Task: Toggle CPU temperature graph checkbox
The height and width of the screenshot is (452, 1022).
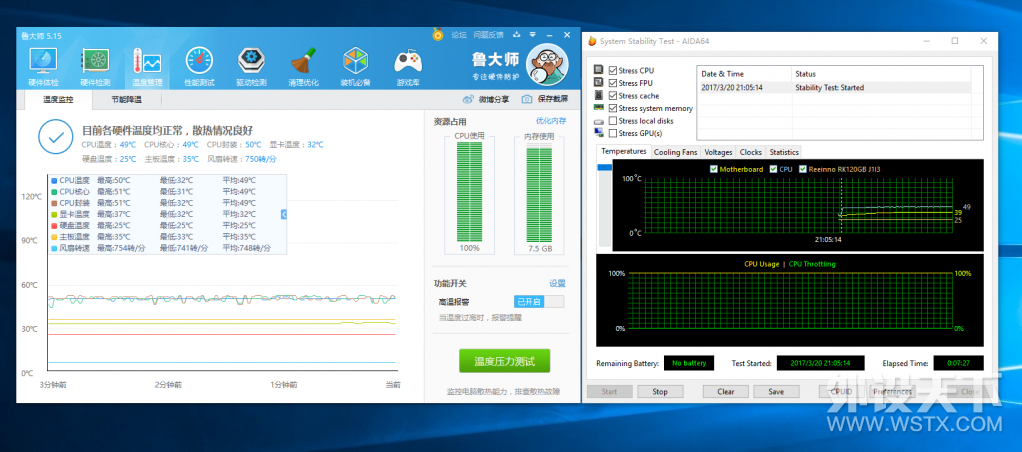Action: click(774, 169)
